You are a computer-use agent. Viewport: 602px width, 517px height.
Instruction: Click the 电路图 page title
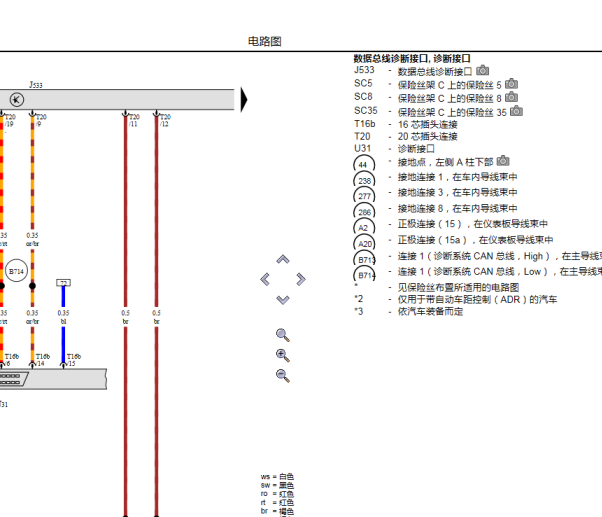(x=265, y=41)
